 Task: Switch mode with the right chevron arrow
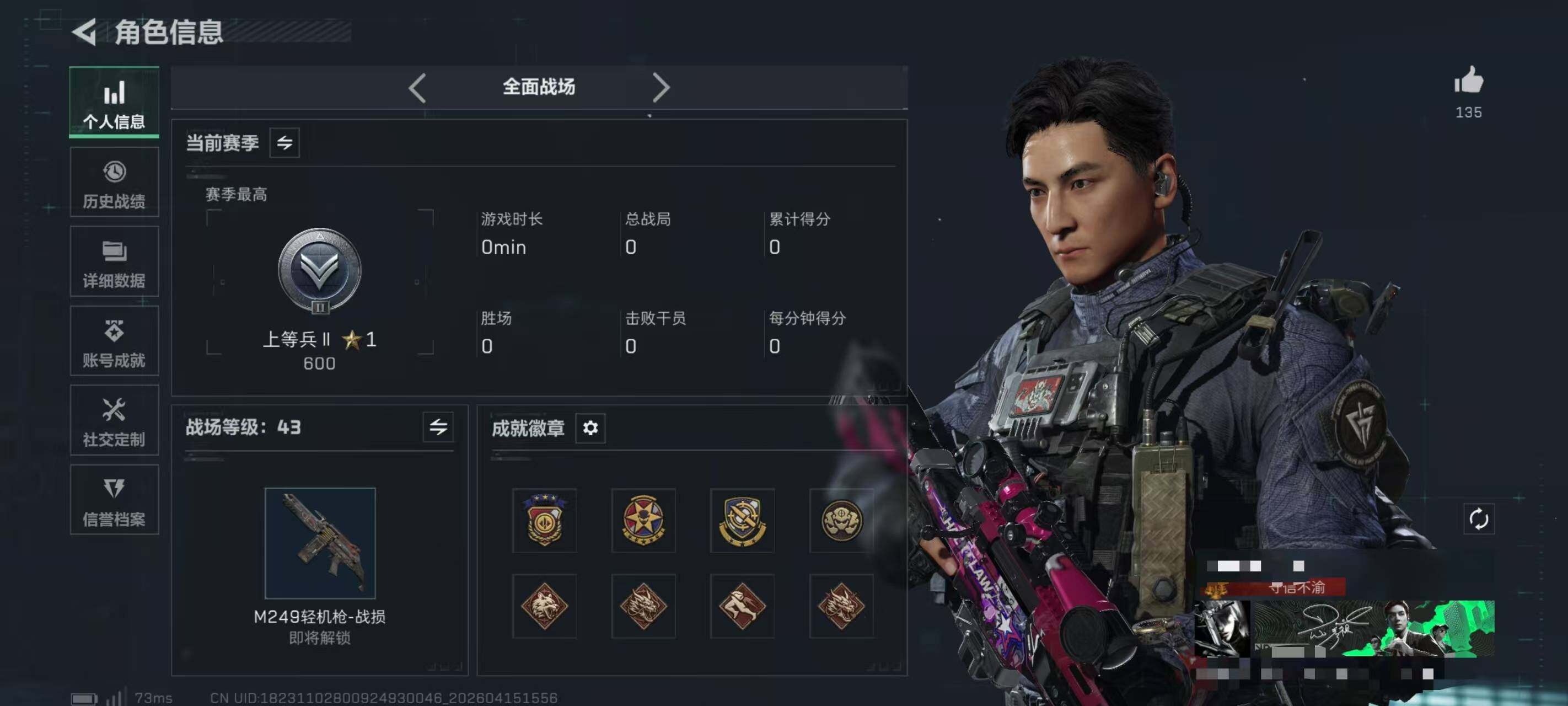661,88
